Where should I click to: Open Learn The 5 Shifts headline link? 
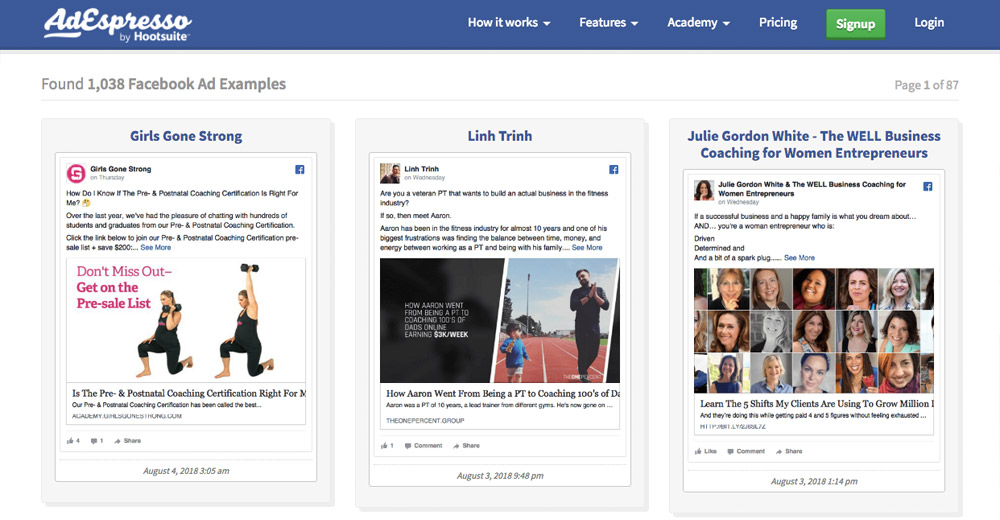click(x=816, y=404)
